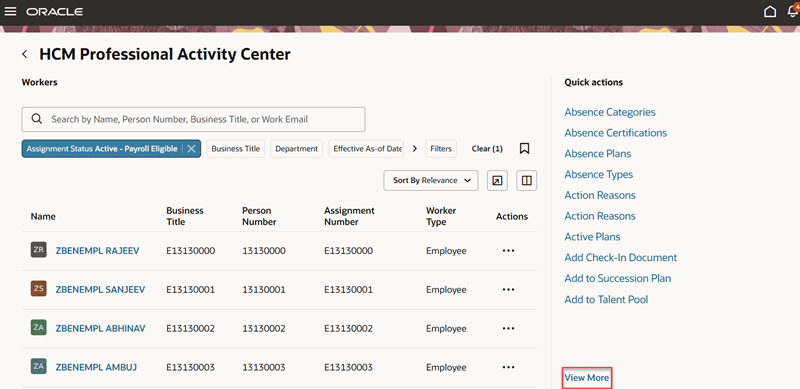The width and height of the screenshot is (800, 389).
Task: Open actions menu for ZBENEMPL AMBUJ
Action: (x=508, y=367)
